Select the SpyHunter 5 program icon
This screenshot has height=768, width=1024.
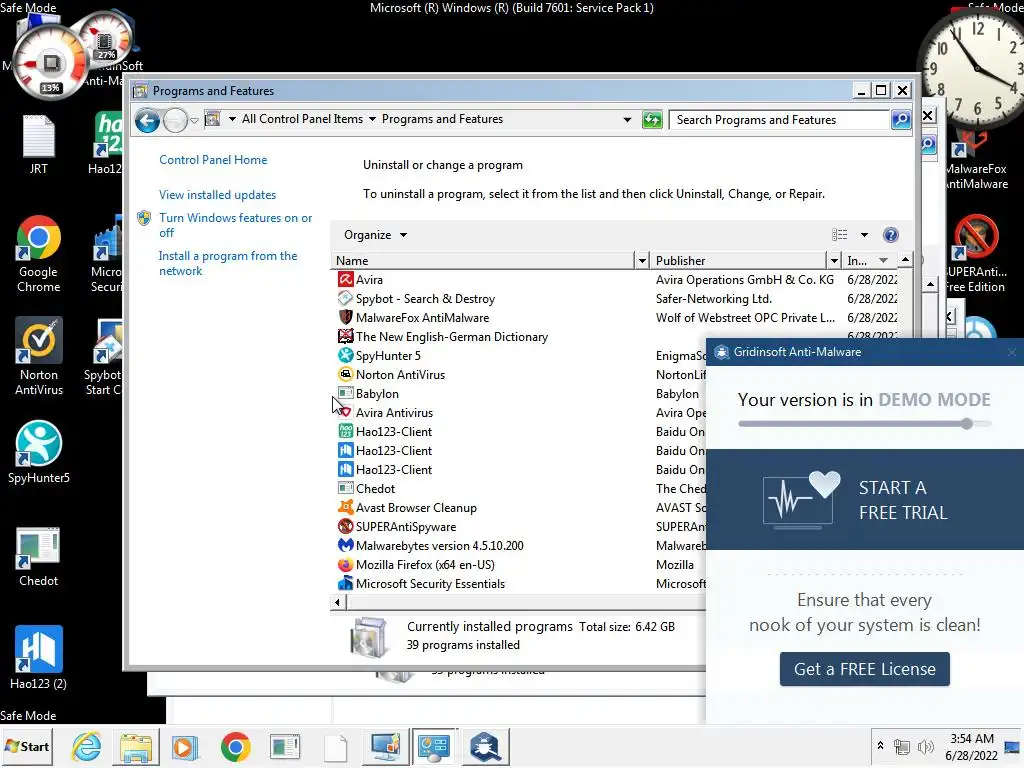coord(345,355)
